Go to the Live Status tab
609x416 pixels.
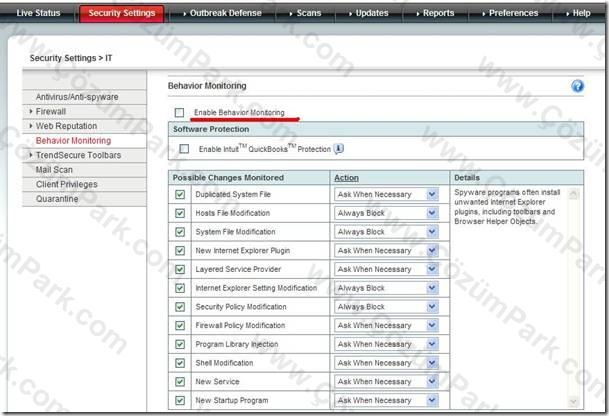click(x=38, y=13)
